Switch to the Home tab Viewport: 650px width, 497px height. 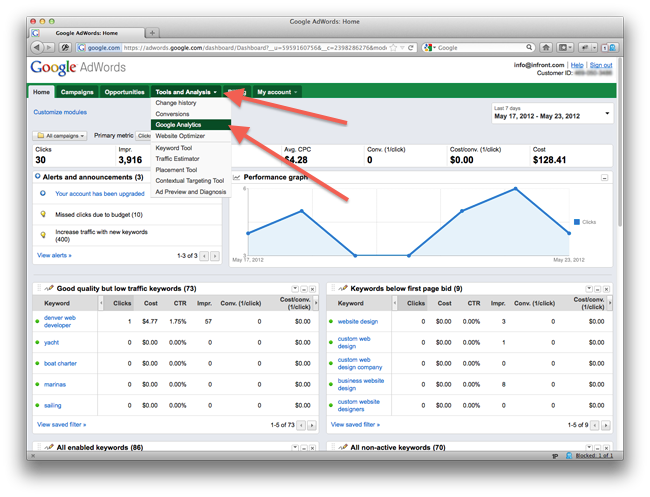coord(41,92)
